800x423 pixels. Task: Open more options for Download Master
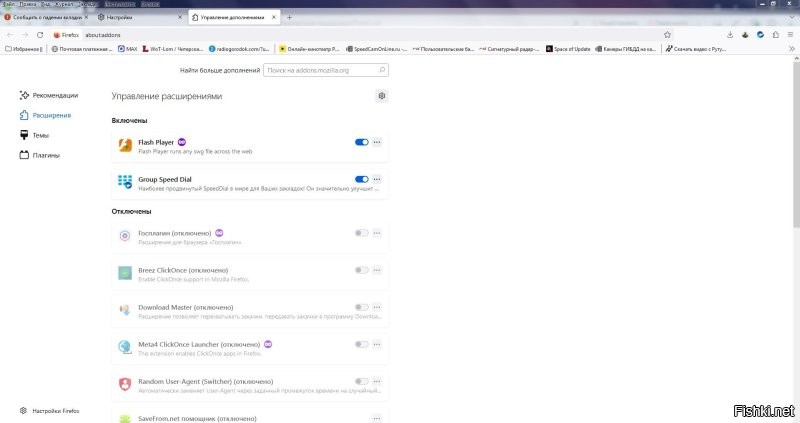377,307
